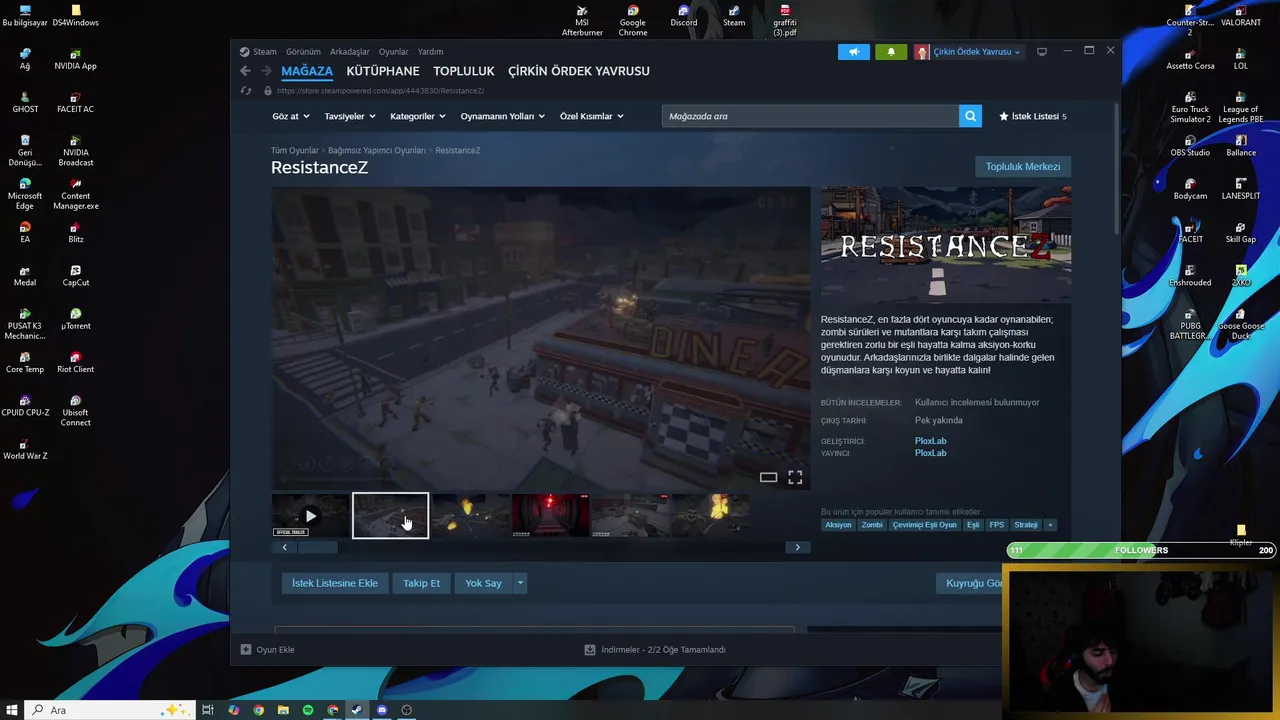Open arrow dropdown next to Yok Say
1280x720 pixels.
pos(520,583)
